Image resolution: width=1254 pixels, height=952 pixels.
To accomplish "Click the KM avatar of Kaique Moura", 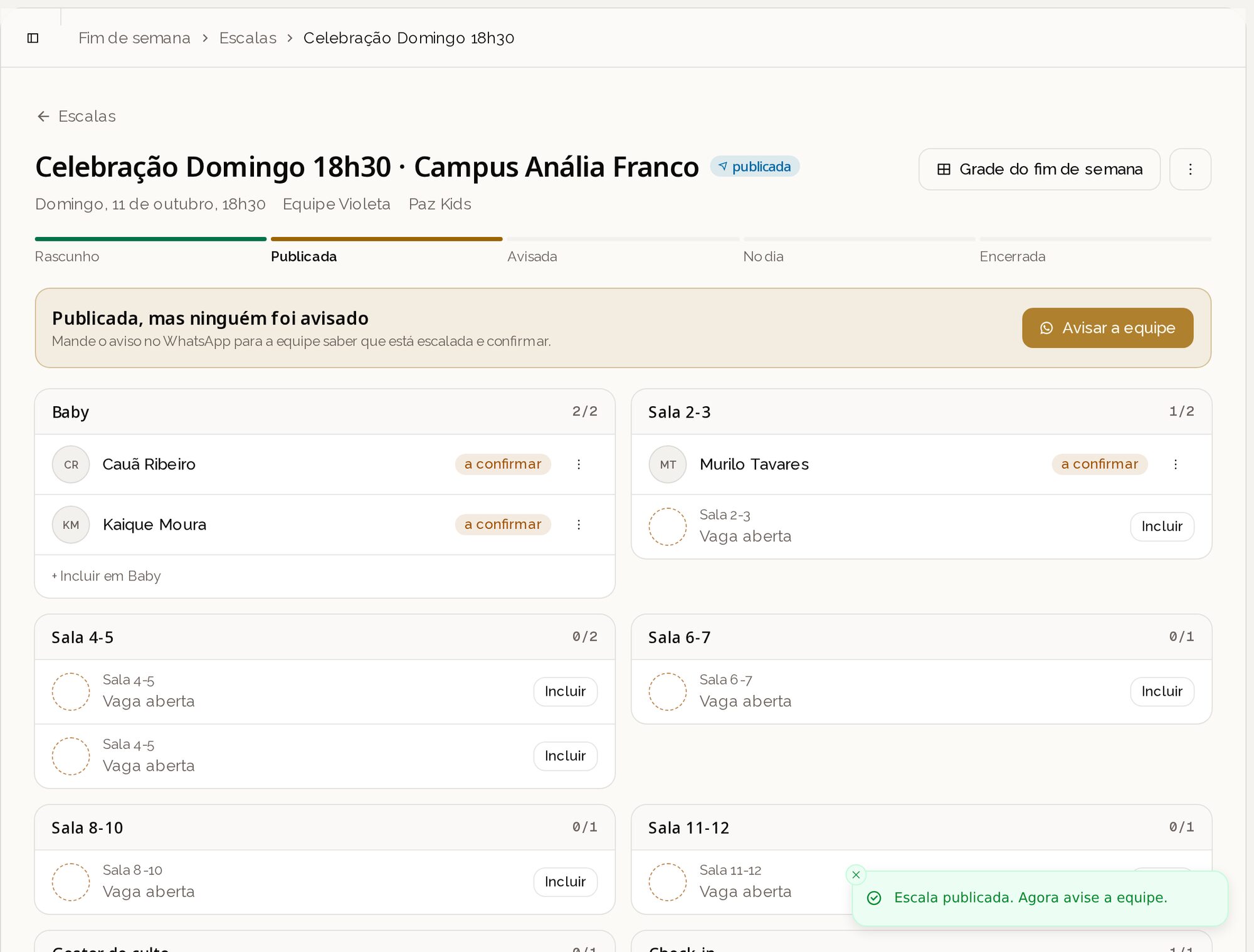I will pos(71,525).
